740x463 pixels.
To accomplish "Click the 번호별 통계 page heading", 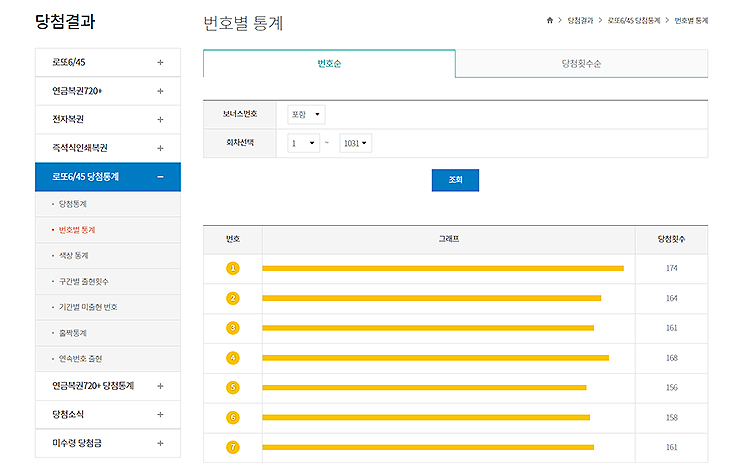I will 243,23.
